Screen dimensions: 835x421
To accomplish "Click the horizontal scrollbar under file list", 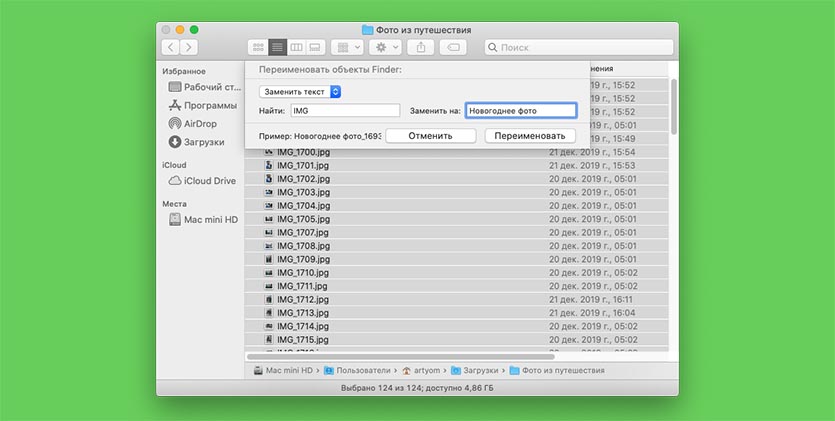I will pos(400,354).
